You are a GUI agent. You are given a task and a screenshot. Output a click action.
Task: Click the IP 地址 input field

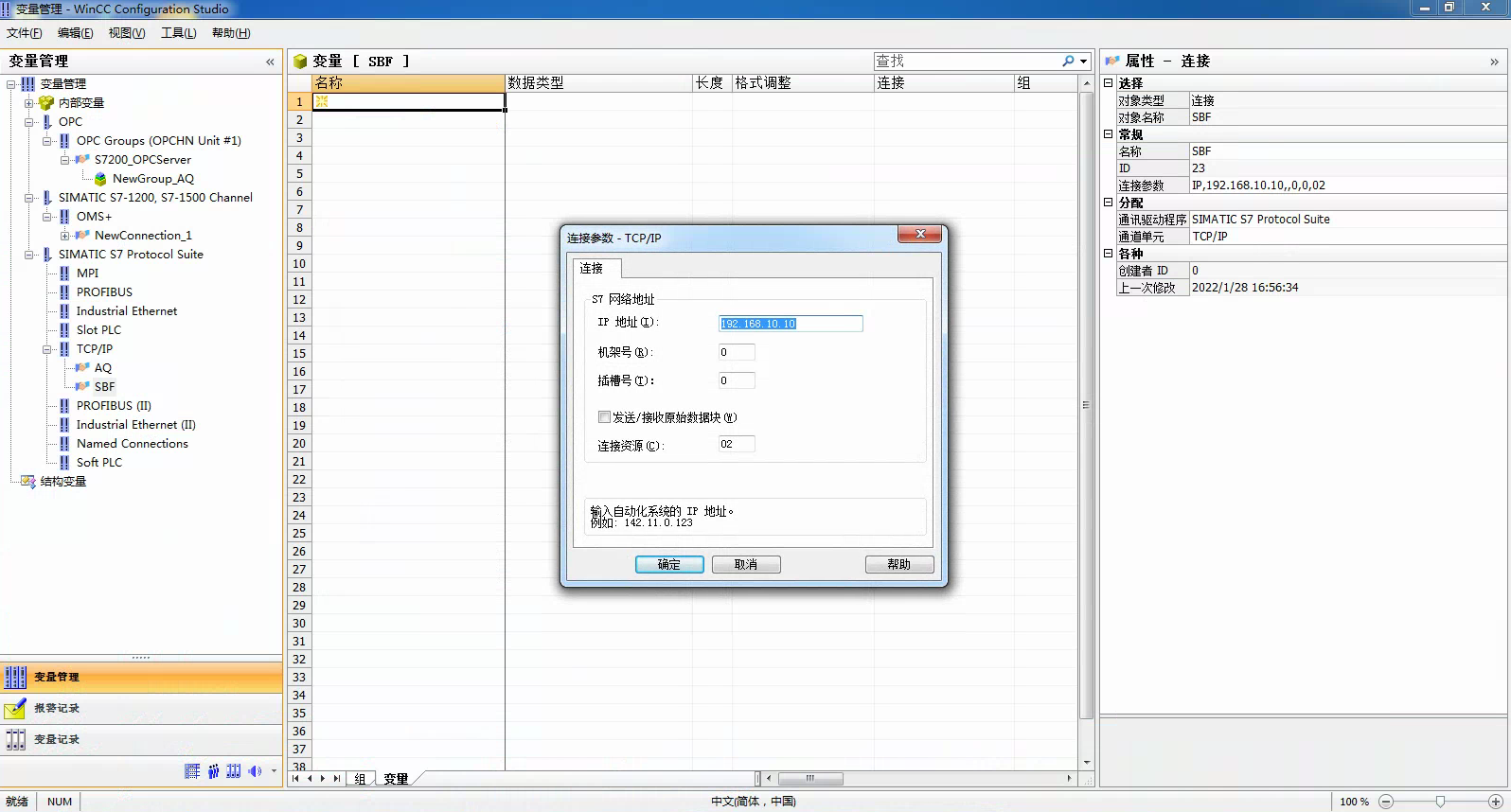point(791,324)
